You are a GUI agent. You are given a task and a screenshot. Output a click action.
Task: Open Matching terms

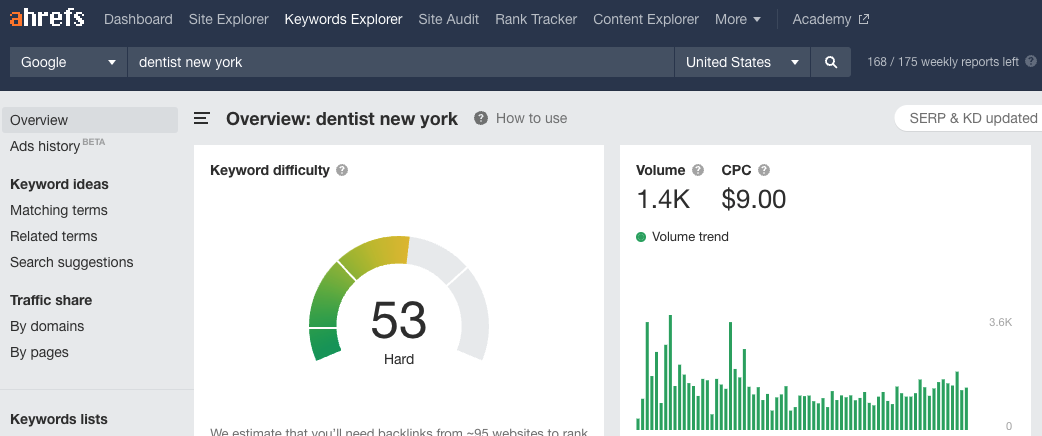pyautogui.click(x=58, y=210)
